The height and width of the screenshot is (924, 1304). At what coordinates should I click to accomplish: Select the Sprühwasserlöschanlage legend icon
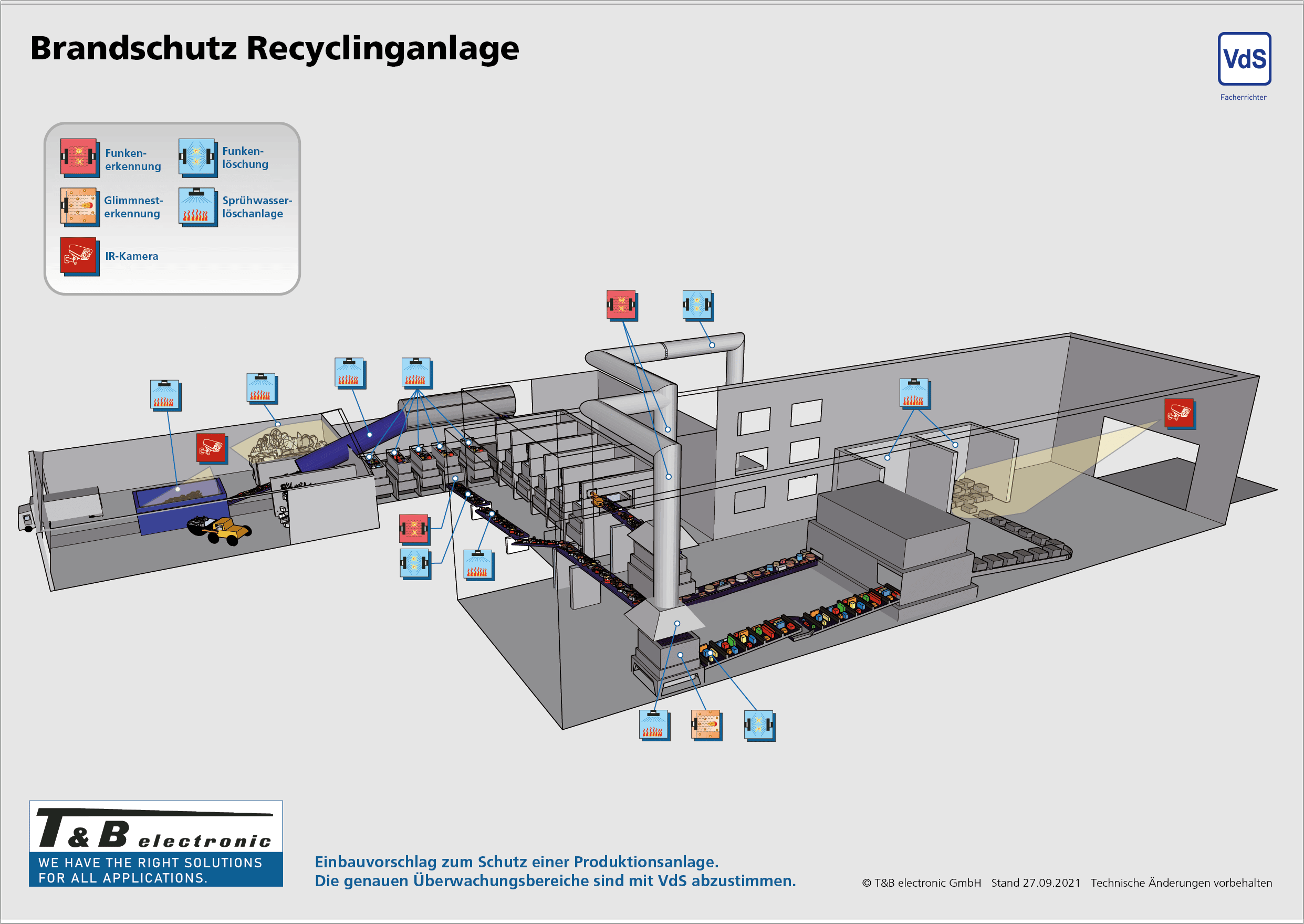tap(198, 207)
